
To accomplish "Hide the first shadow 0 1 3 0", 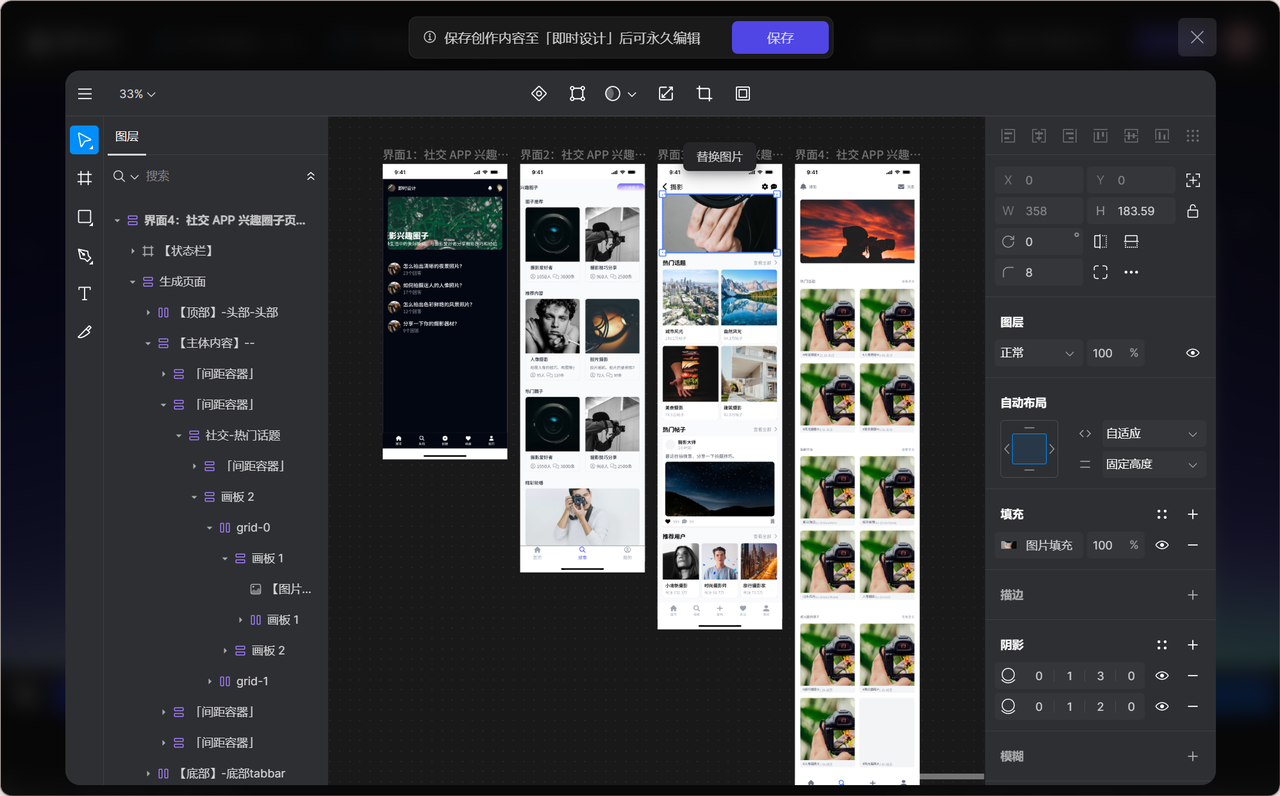I will click(1162, 676).
